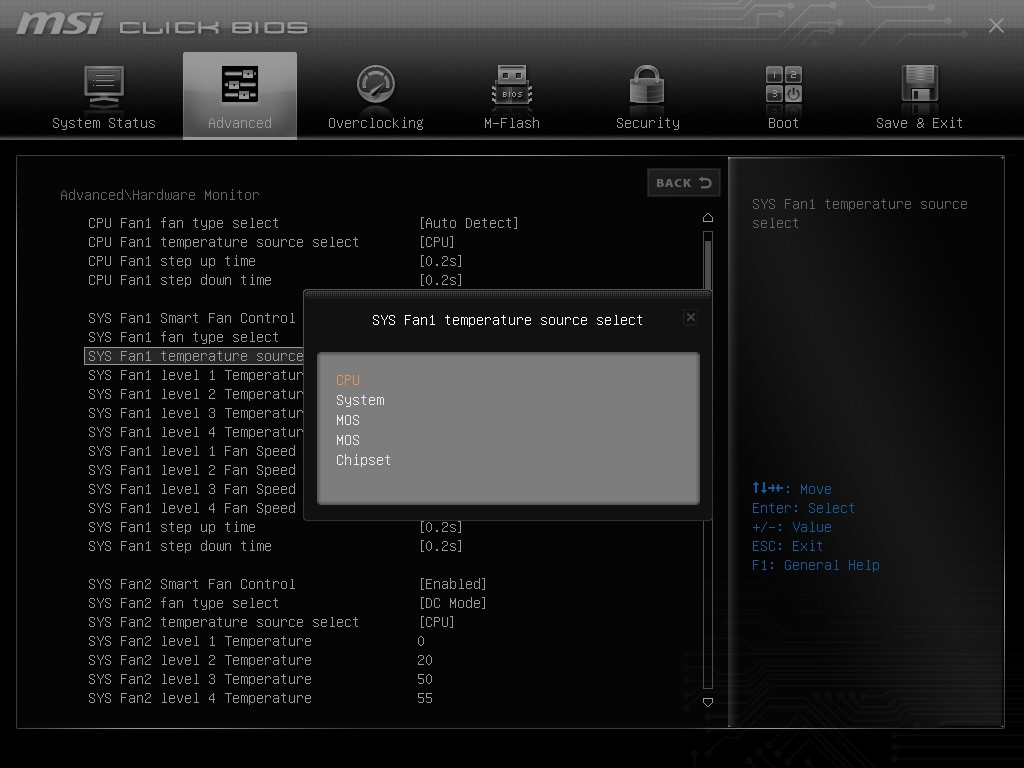Choose Chipset as temperature source

click(x=363, y=460)
